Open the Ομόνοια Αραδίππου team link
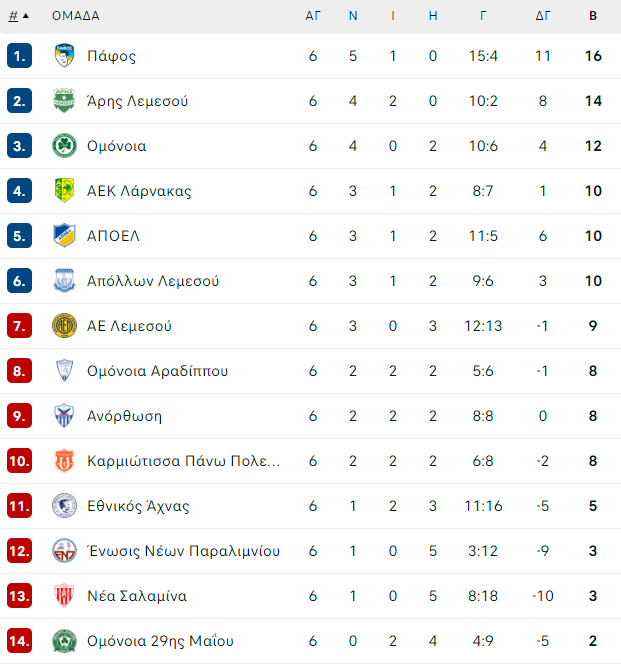621x666 pixels. click(x=158, y=371)
